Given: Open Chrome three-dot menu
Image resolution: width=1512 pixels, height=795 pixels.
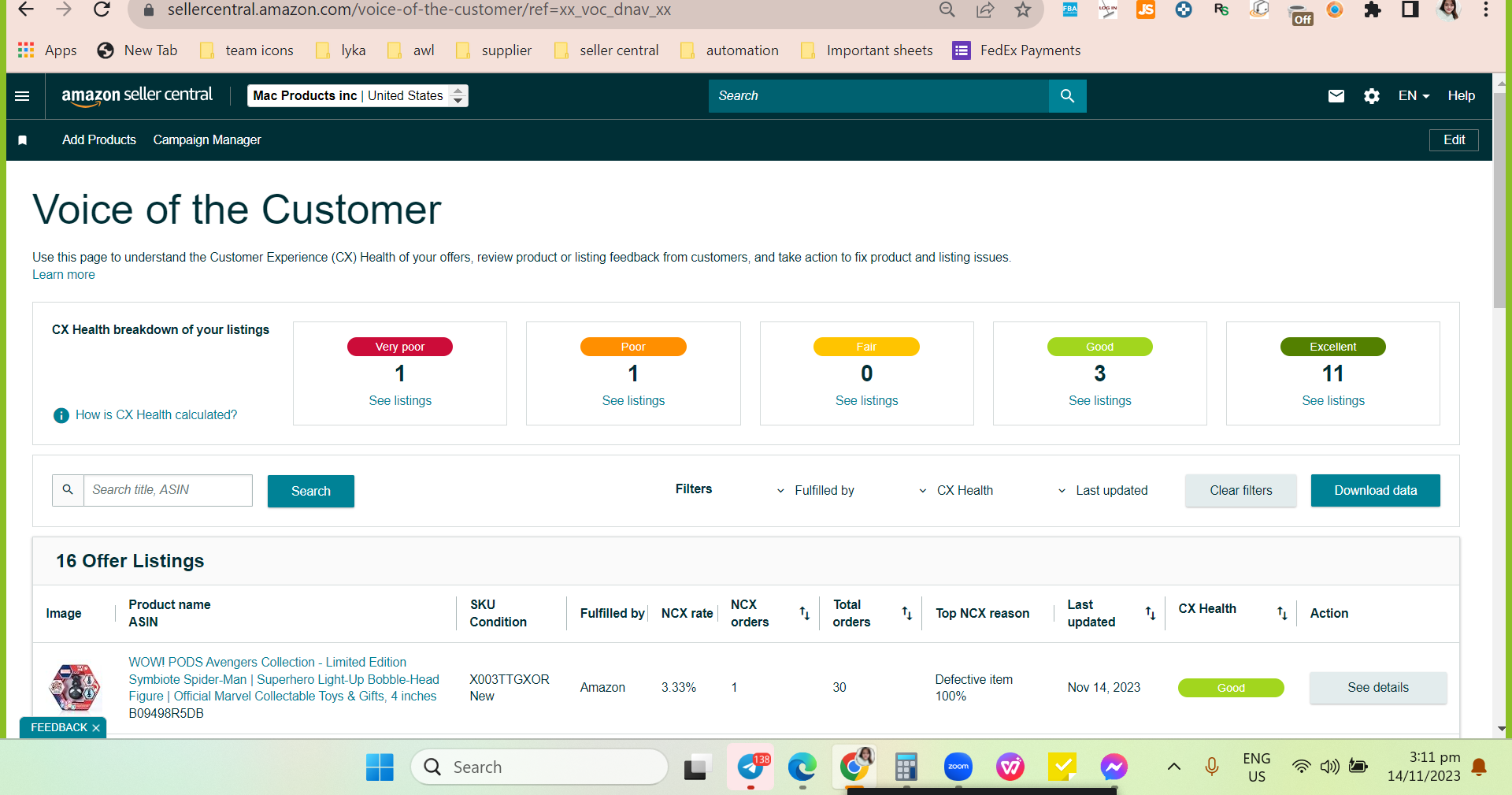Looking at the screenshot, I should point(1486,9).
